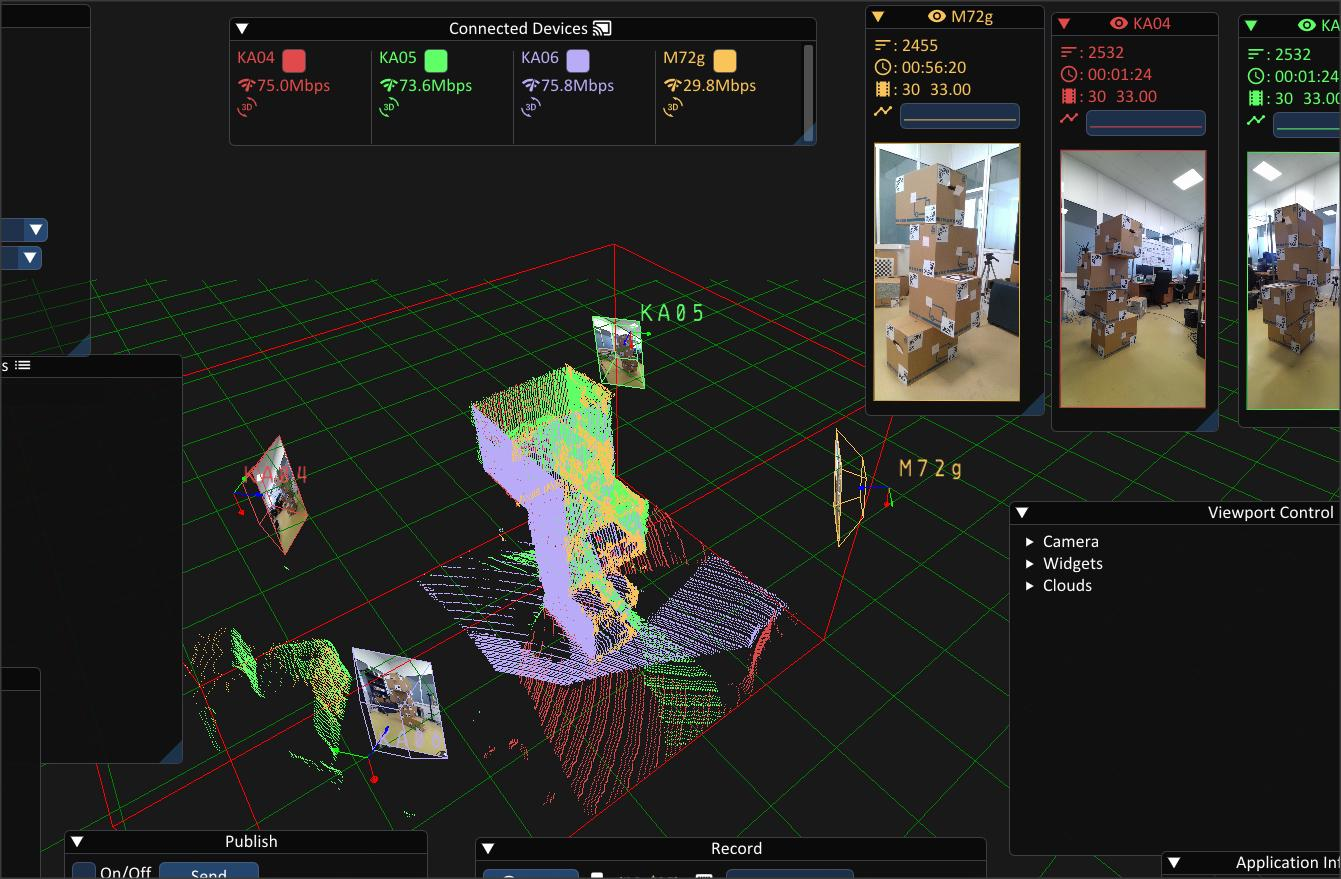Viewport: 1341px width, 879px height.
Task: Click the KA06 wifi signal icon
Action: (530, 86)
